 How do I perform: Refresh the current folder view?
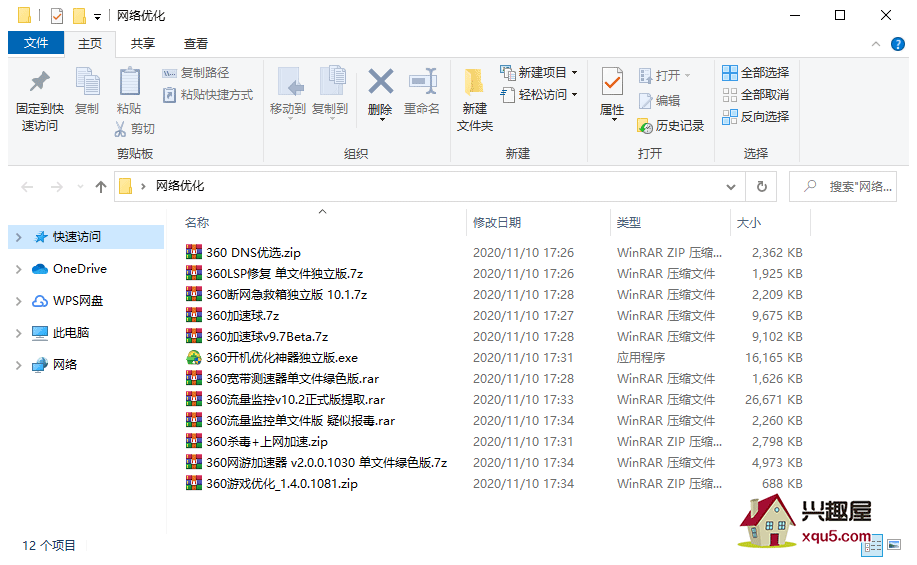(x=761, y=187)
